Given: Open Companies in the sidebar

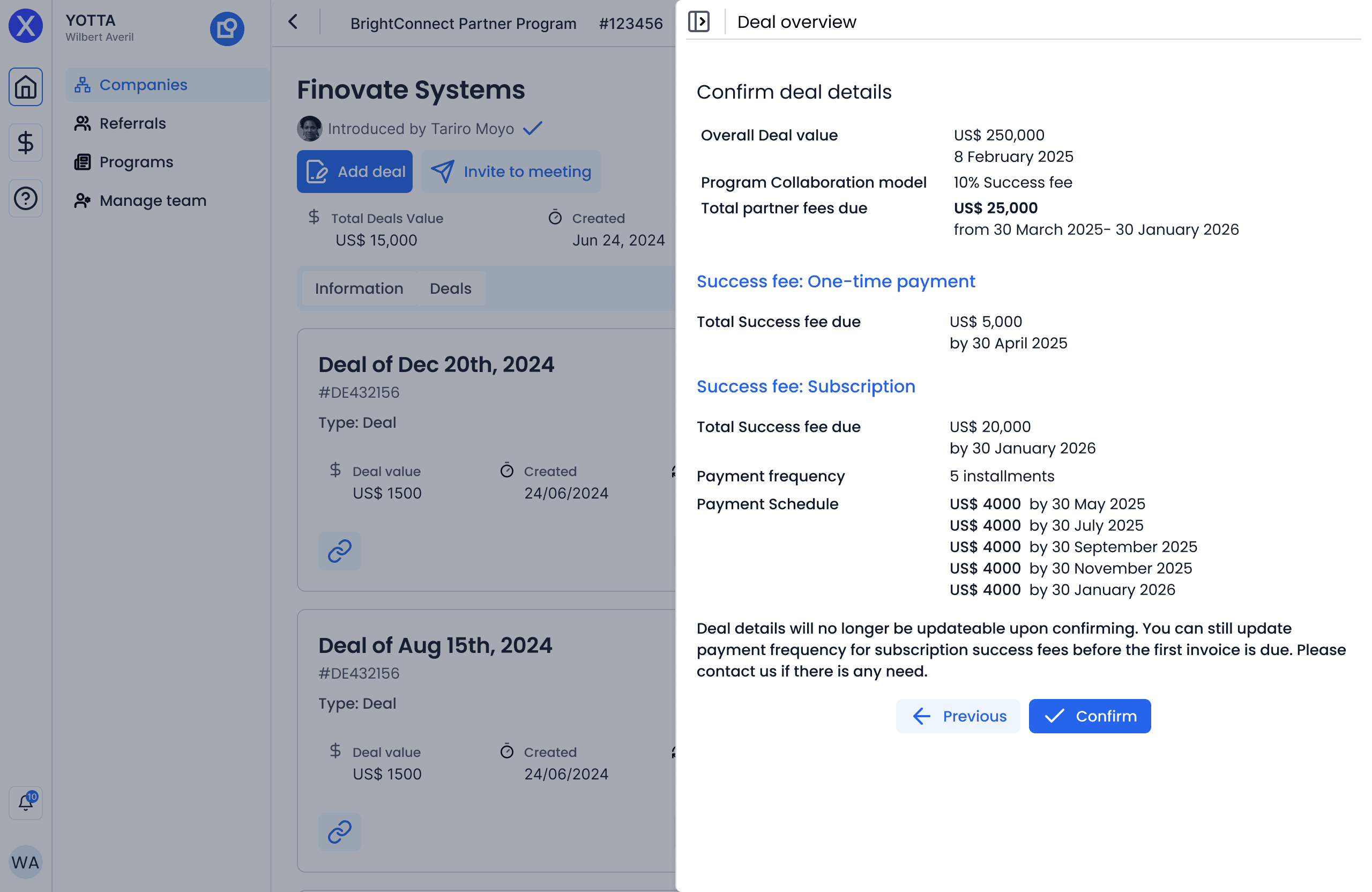Looking at the screenshot, I should point(143,85).
